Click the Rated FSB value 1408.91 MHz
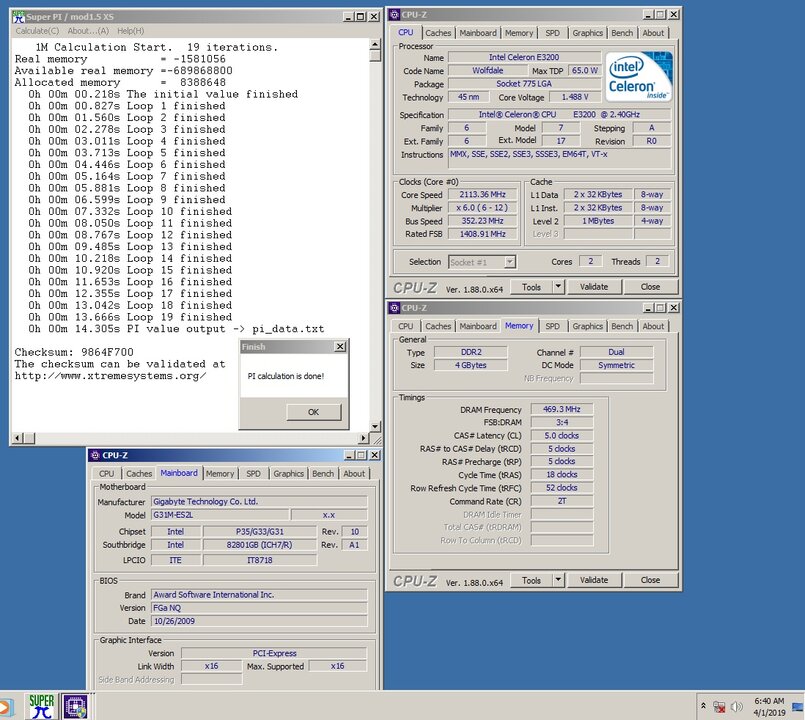Image resolution: width=805 pixels, height=720 pixels. pos(482,234)
